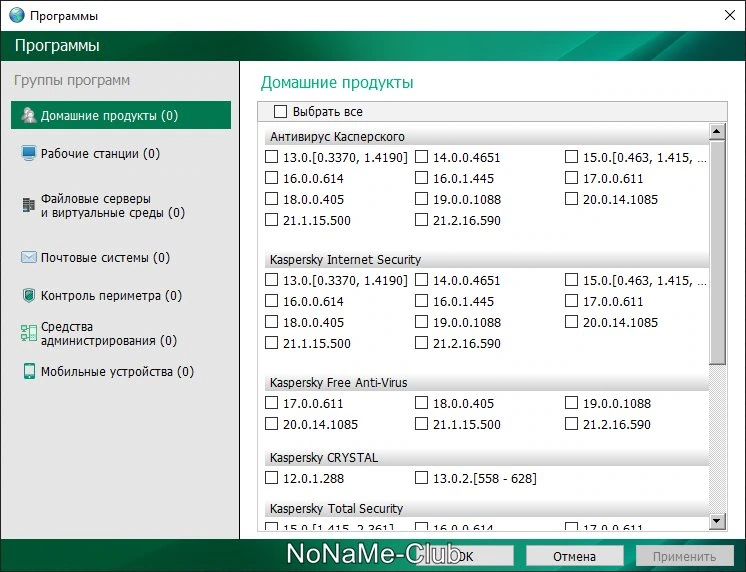
Task: Click the Домашние продукты people icon
Action: point(29,115)
